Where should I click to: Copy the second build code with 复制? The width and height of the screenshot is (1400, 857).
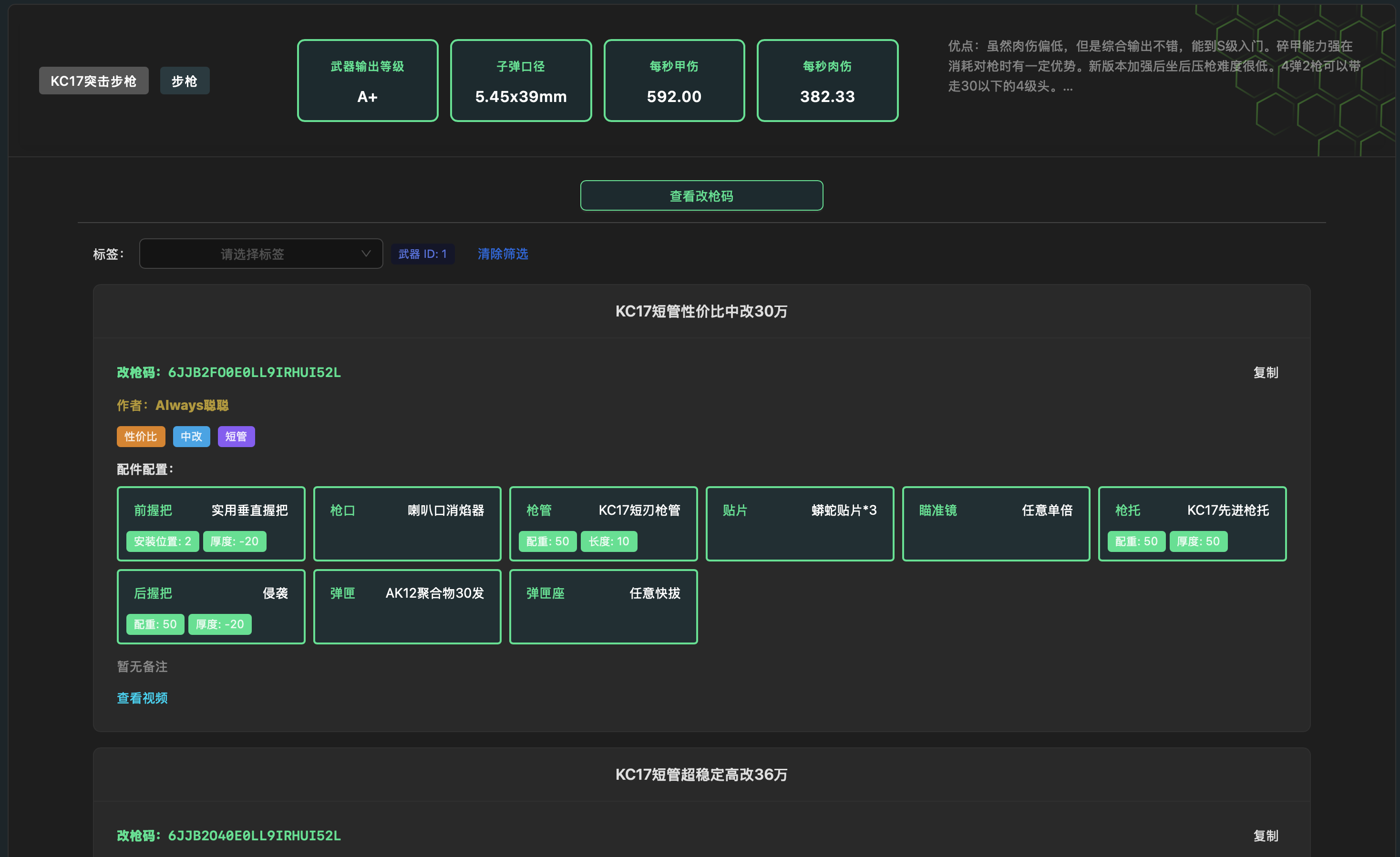coord(1266,836)
